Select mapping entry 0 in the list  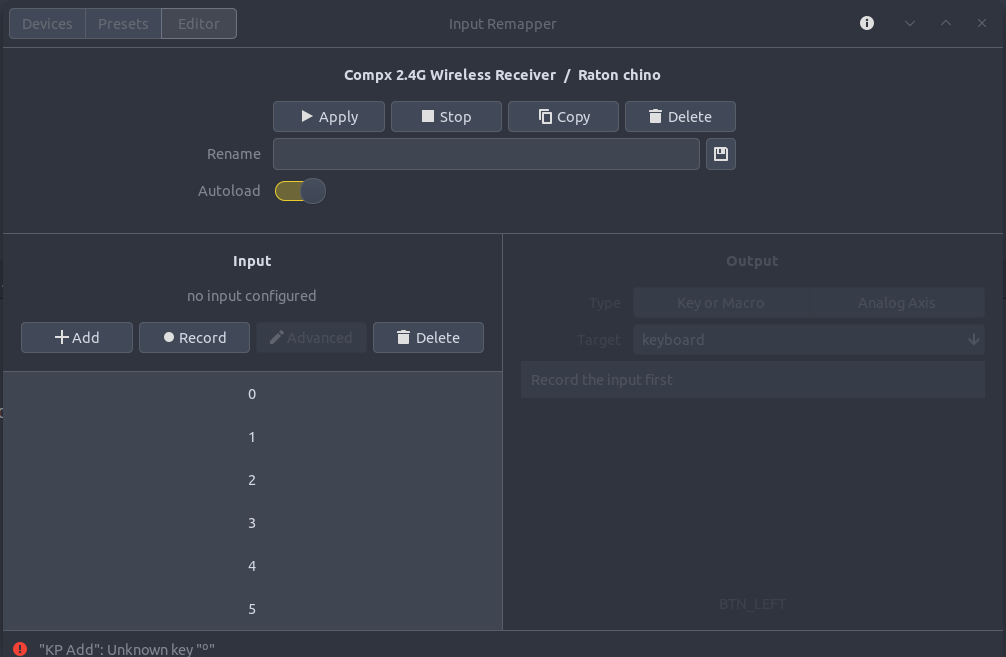pos(252,394)
